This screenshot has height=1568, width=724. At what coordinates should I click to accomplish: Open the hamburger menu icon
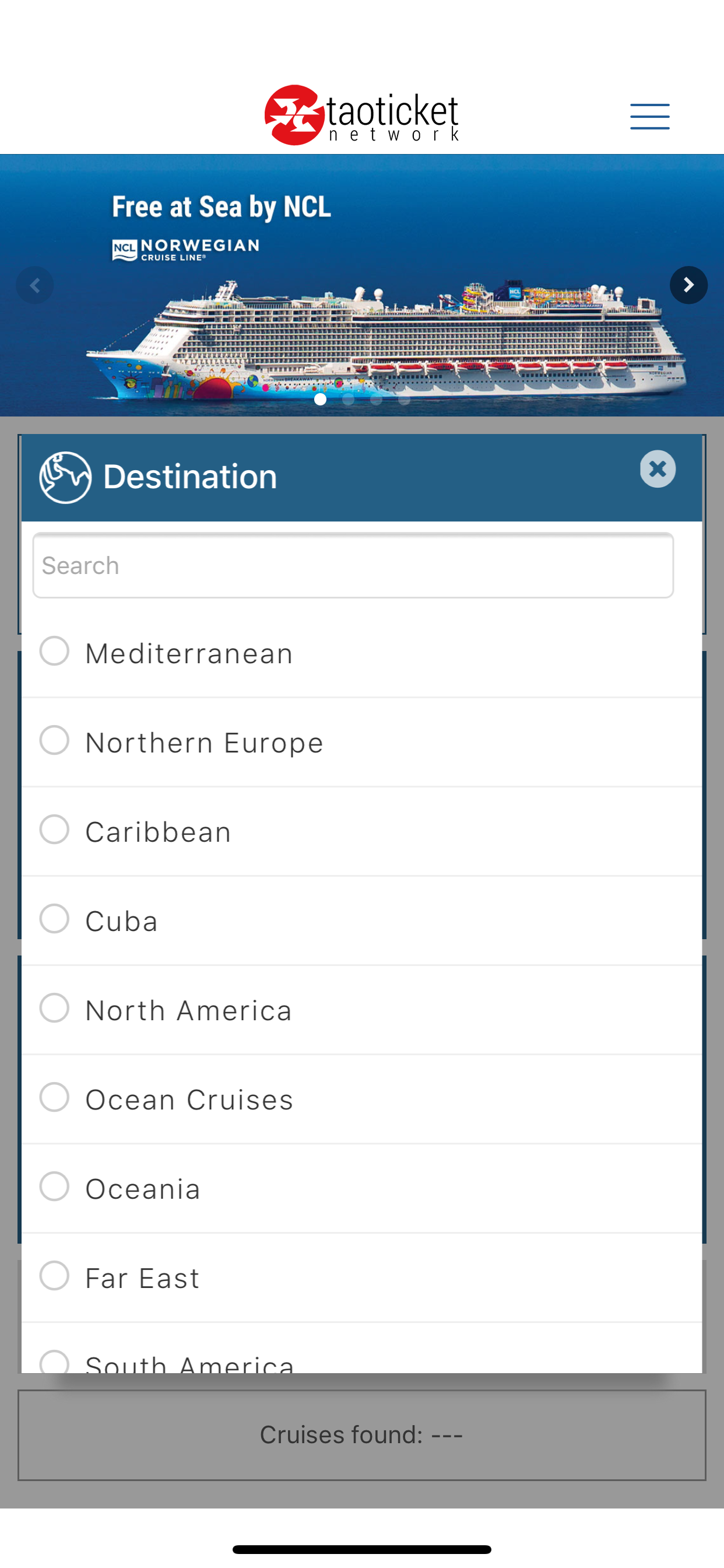650,116
